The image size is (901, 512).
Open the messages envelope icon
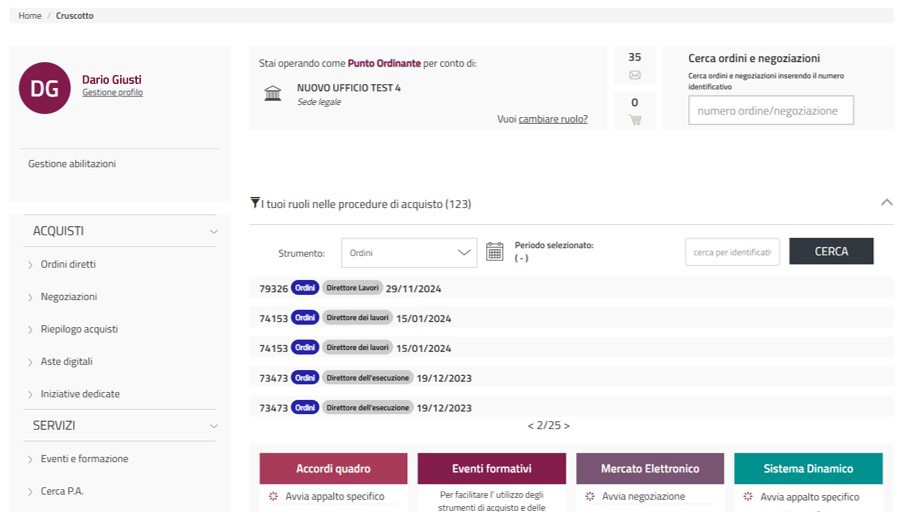coord(634,75)
